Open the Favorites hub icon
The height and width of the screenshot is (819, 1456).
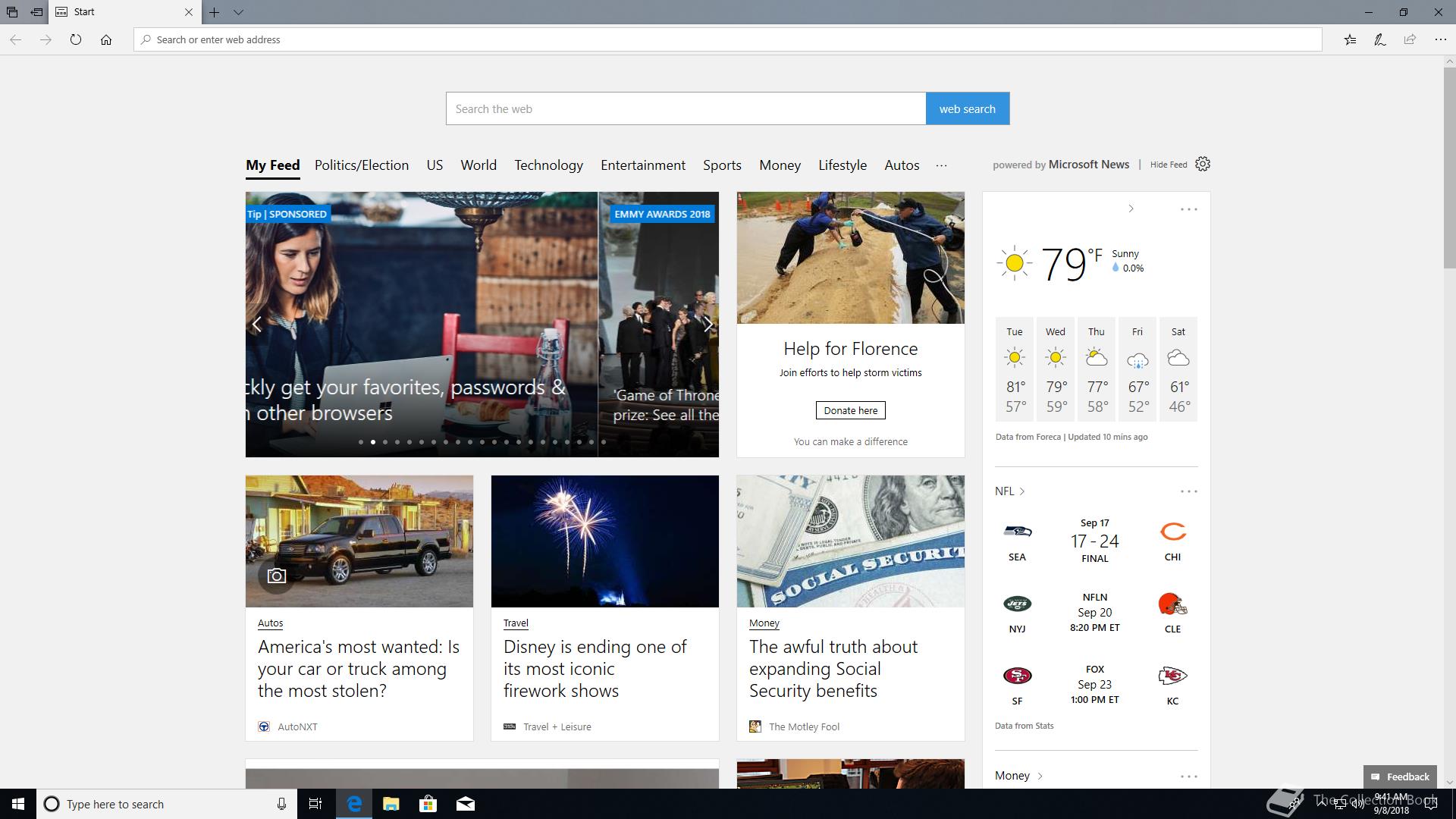[x=1350, y=39]
